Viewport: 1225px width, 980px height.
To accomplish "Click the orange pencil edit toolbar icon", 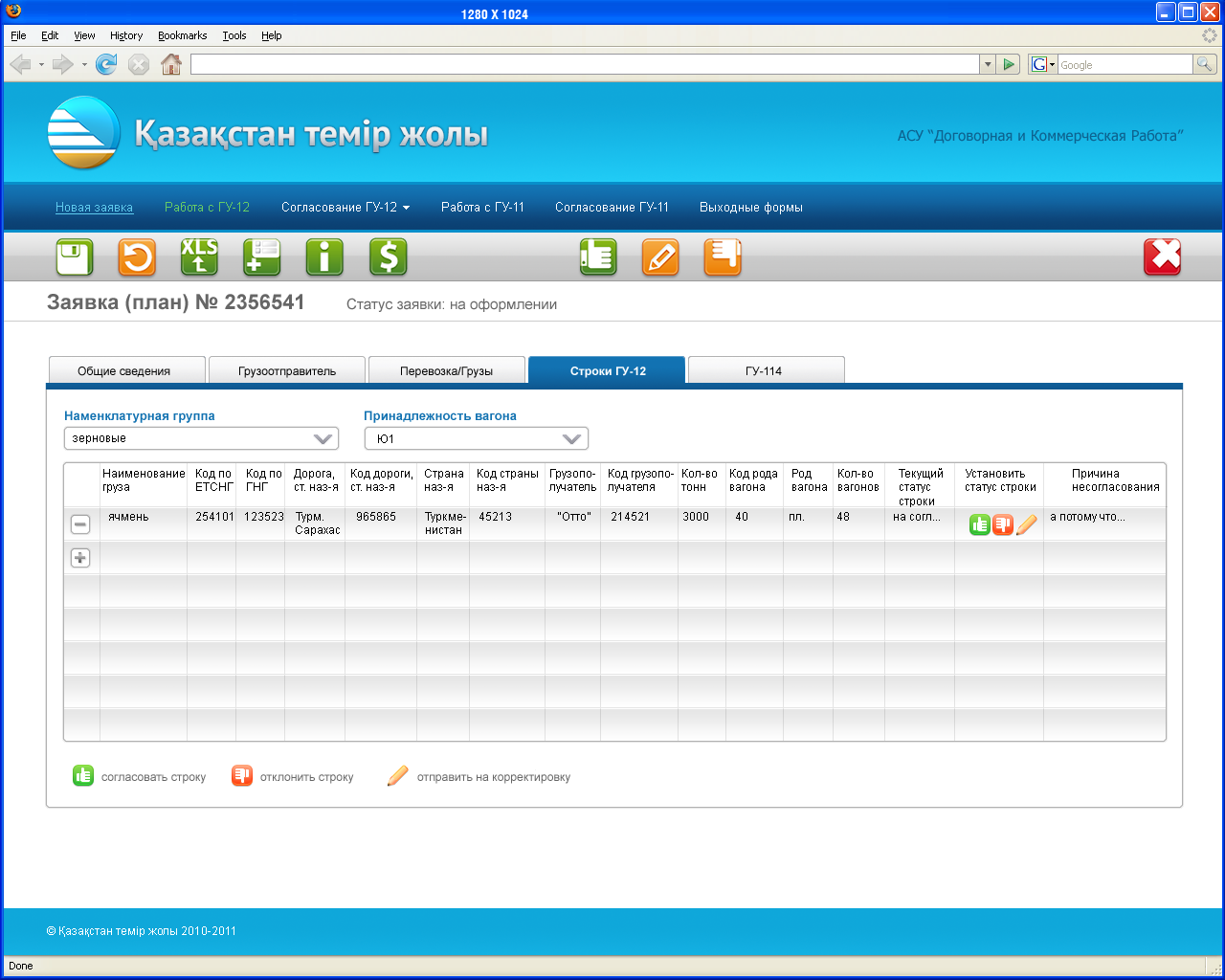I will click(x=660, y=257).
